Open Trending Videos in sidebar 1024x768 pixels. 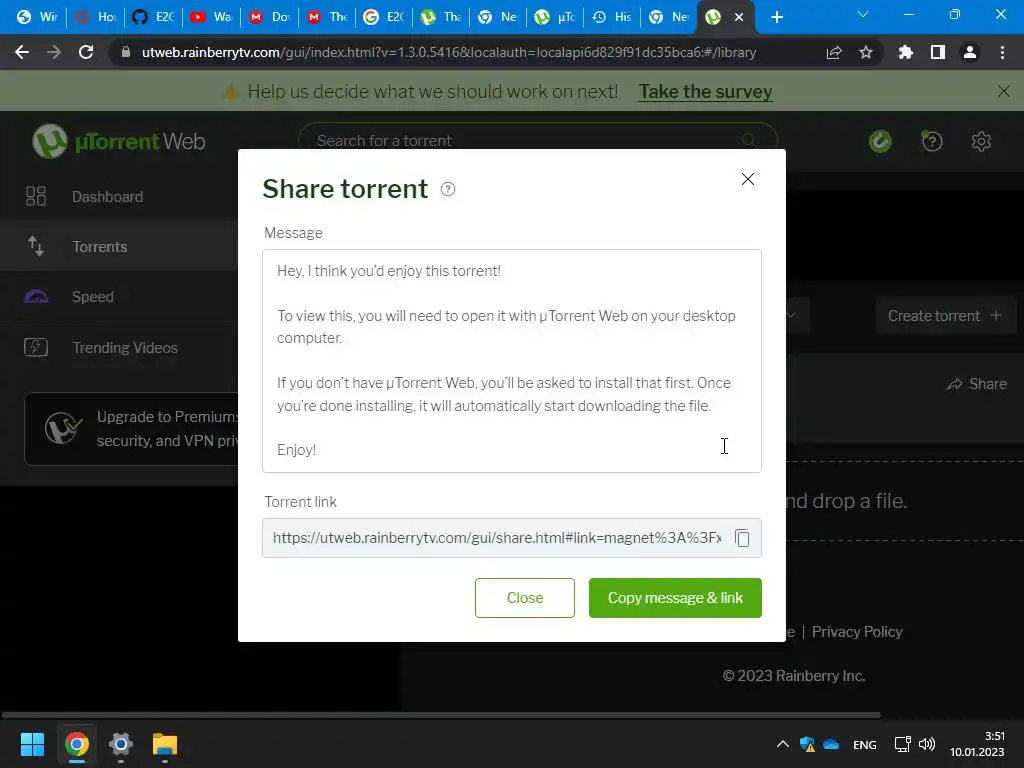coord(119,347)
